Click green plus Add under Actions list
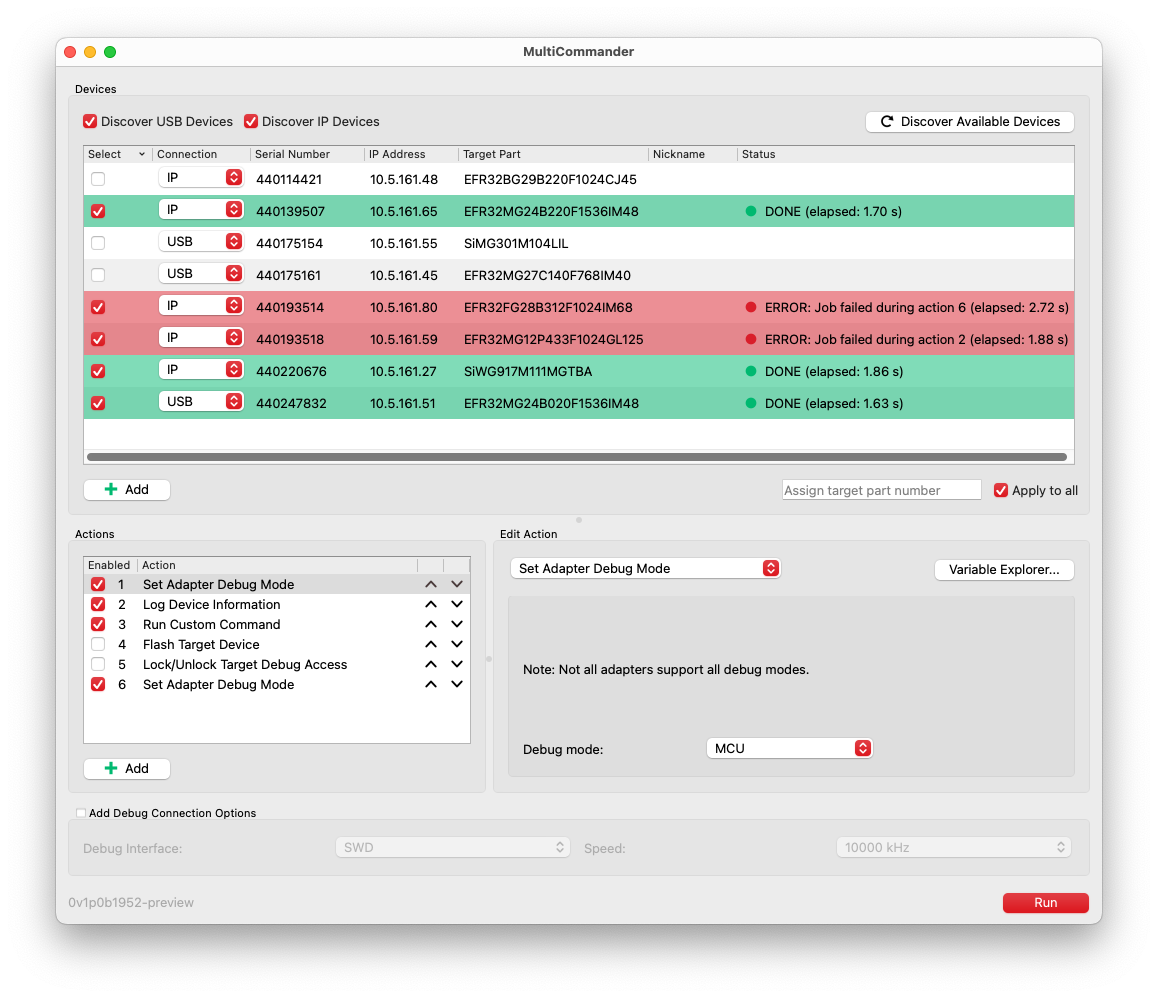The width and height of the screenshot is (1158, 998). point(127,769)
